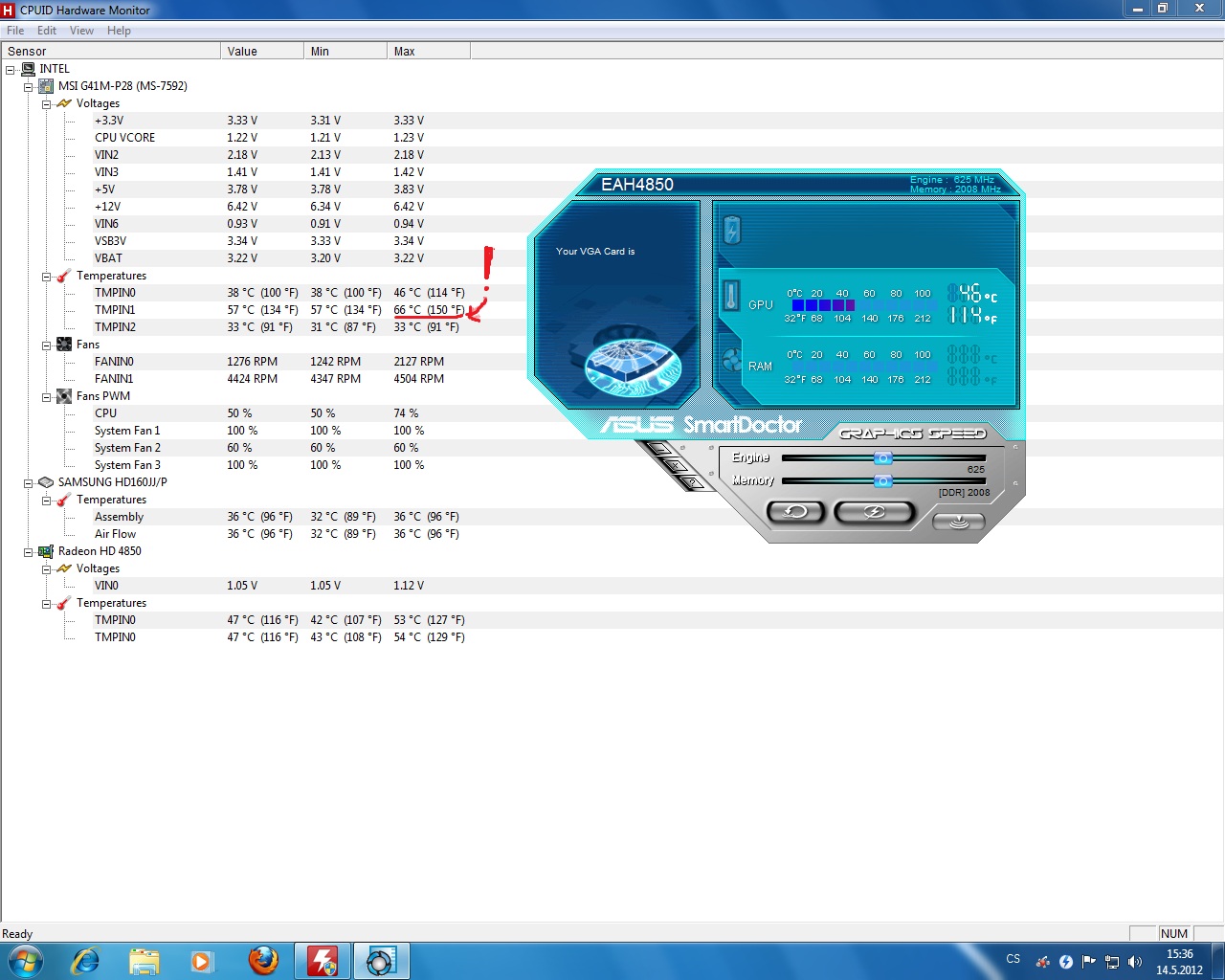Switch to the SmartDoctor taskbar button
1225x980 pixels.
[381, 961]
